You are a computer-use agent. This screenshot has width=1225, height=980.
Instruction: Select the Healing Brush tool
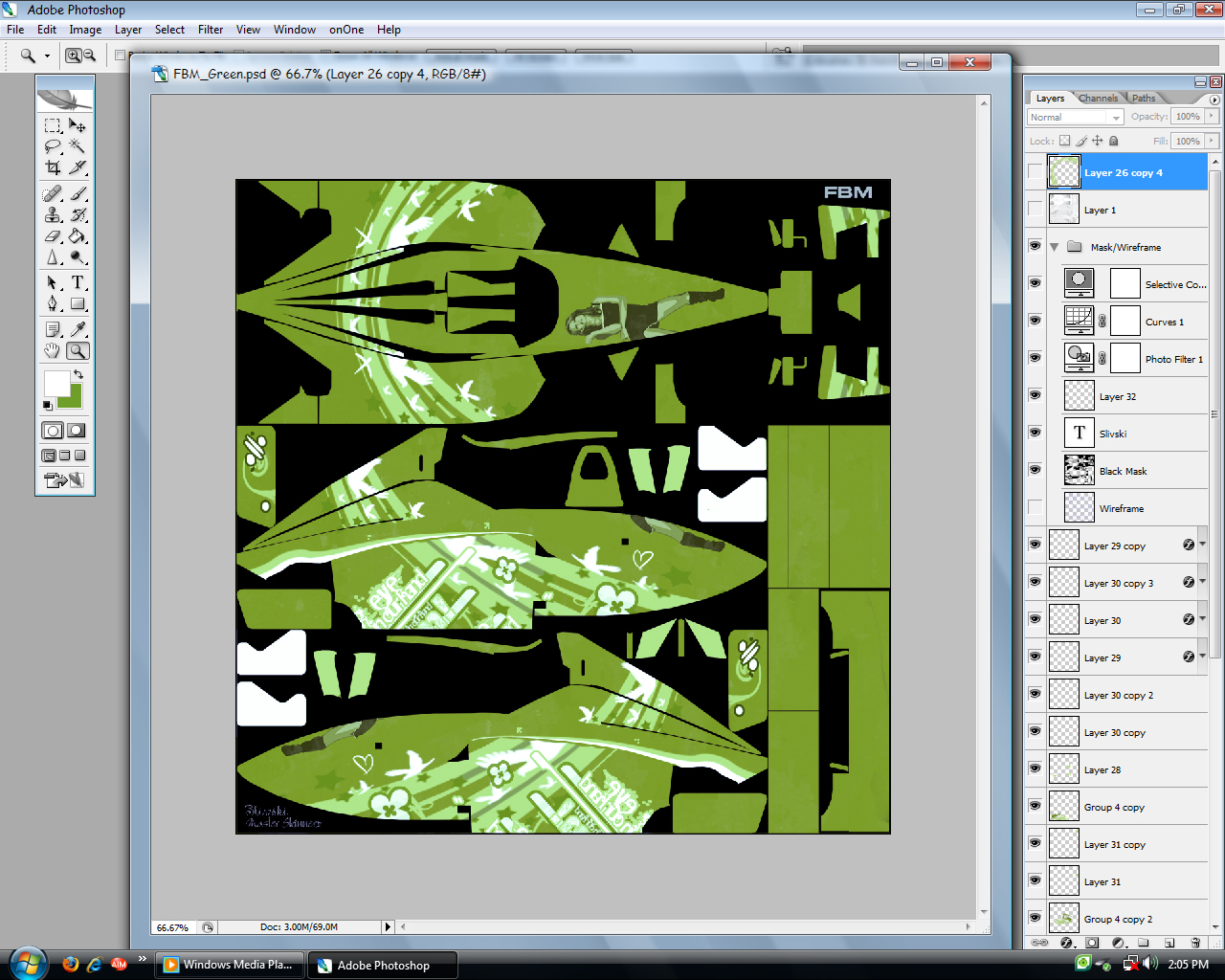tap(53, 193)
